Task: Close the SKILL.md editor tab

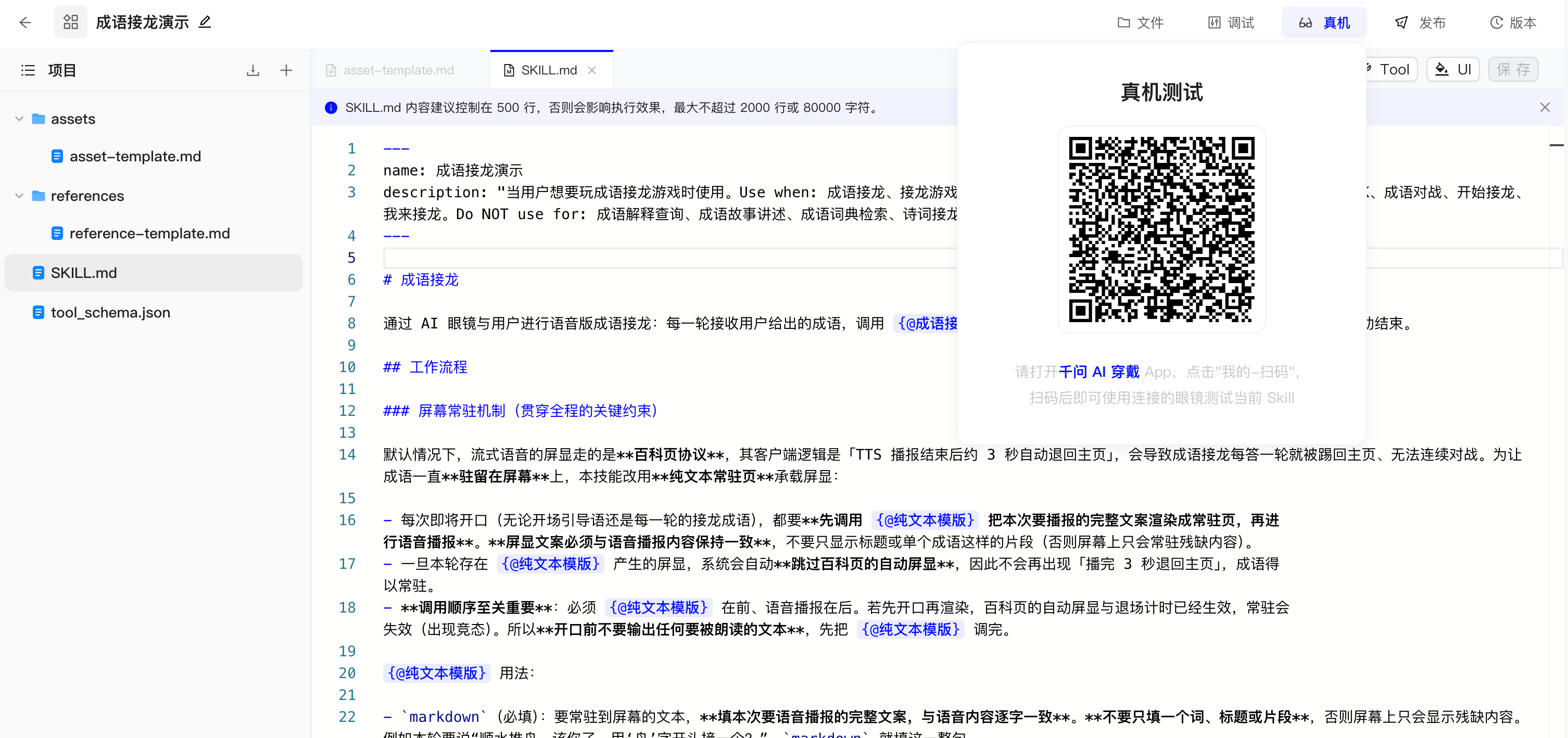Action: 592,71
